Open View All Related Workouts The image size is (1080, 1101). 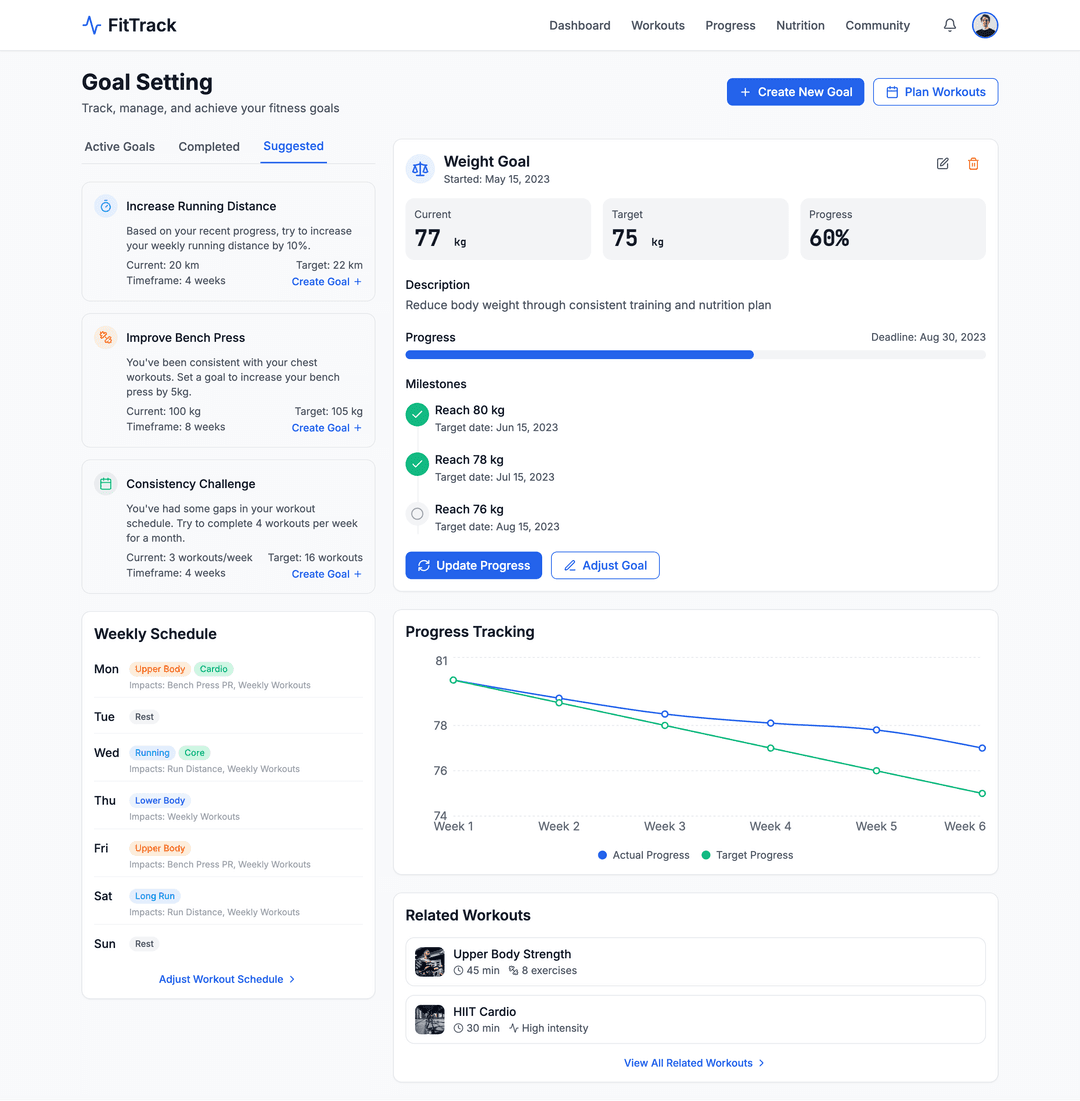coord(694,1063)
